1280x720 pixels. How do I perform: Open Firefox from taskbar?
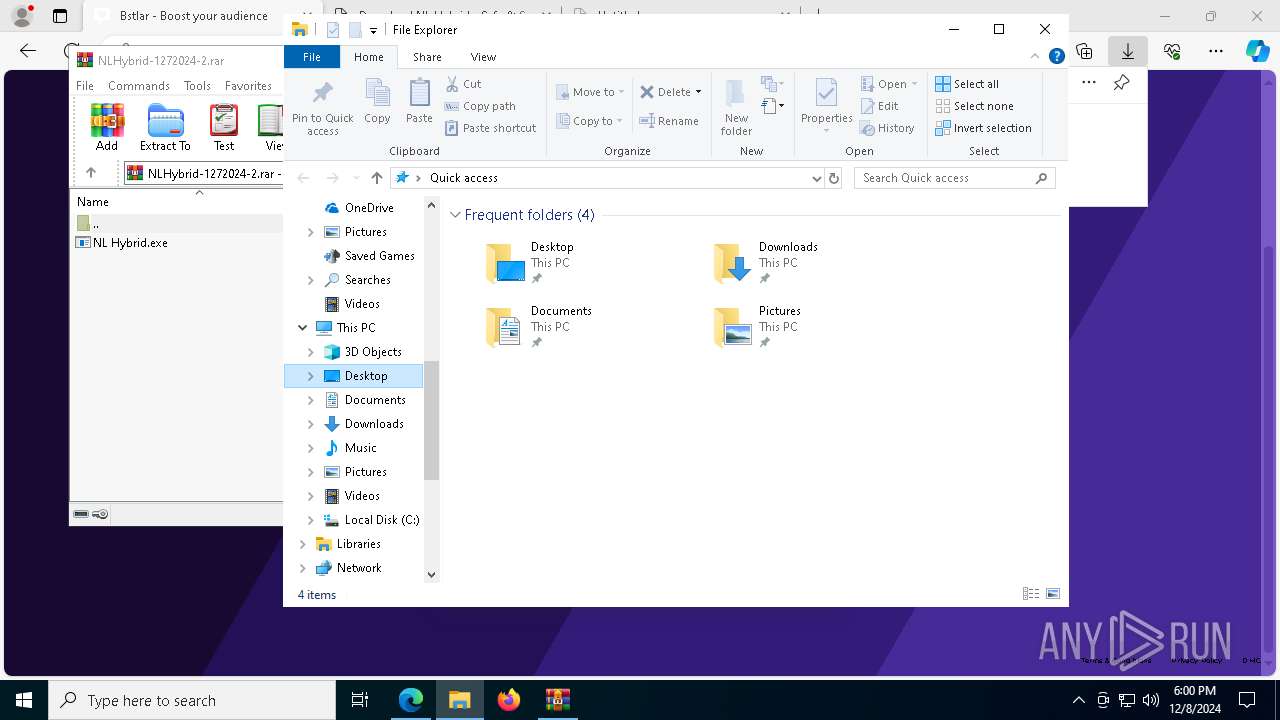[509, 700]
